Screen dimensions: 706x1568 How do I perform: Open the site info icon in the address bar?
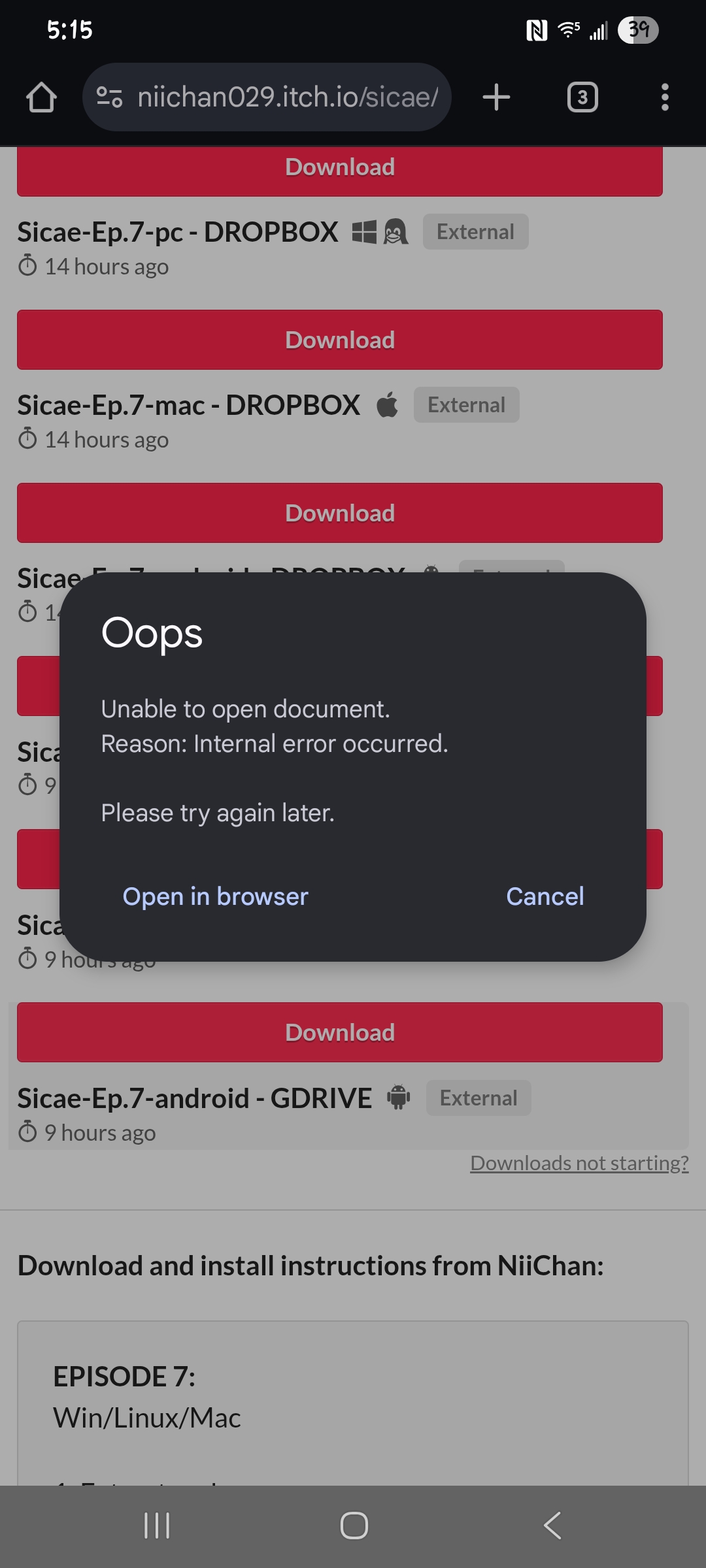109,97
